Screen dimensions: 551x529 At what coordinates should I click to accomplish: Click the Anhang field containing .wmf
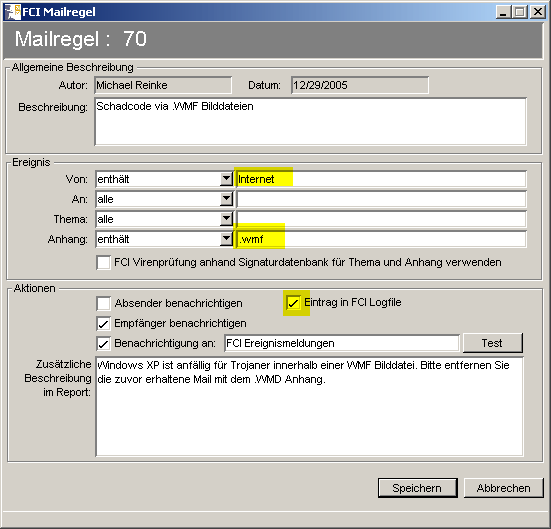(381, 239)
